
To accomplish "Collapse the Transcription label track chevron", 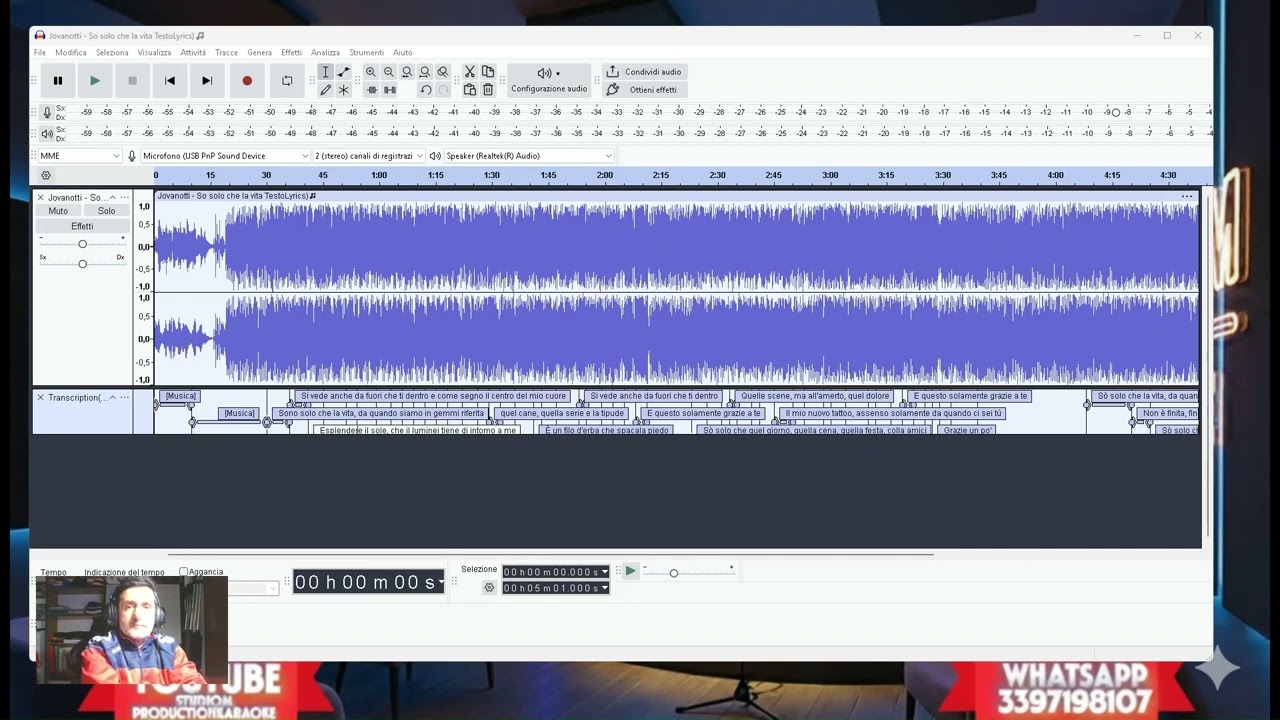I will pos(112,398).
